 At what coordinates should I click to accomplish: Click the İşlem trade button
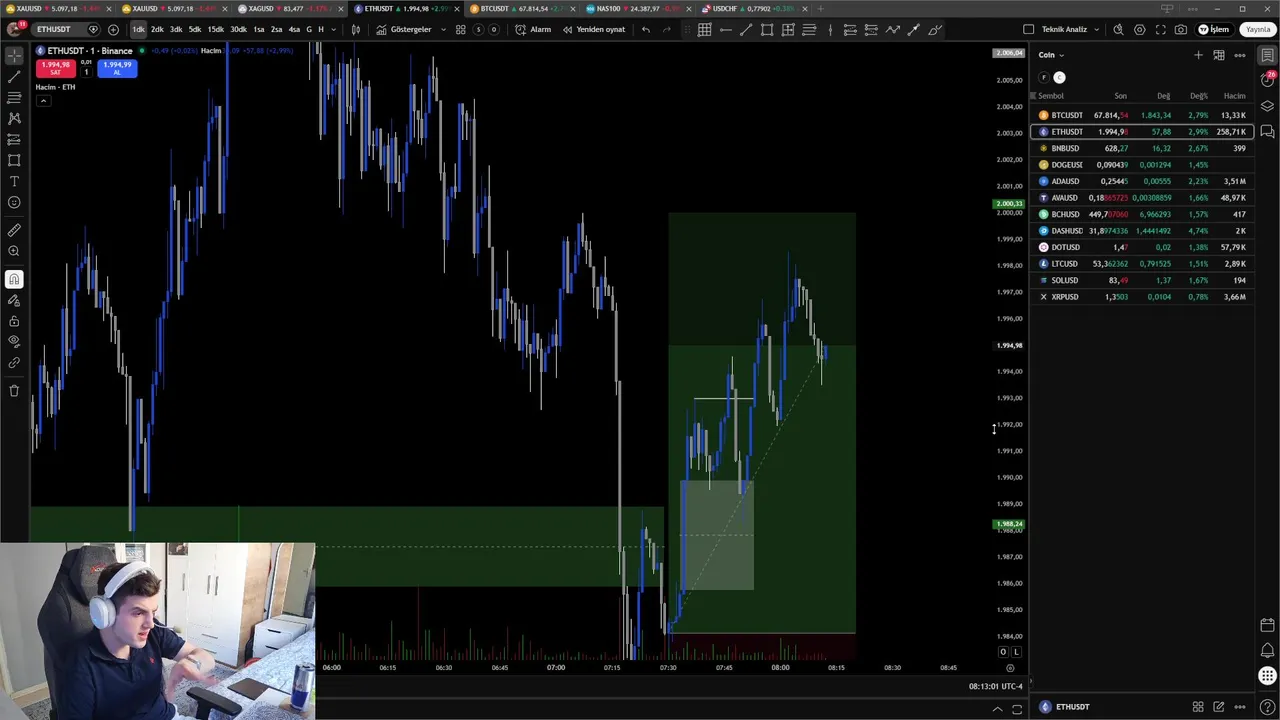(x=1213, y=29)
